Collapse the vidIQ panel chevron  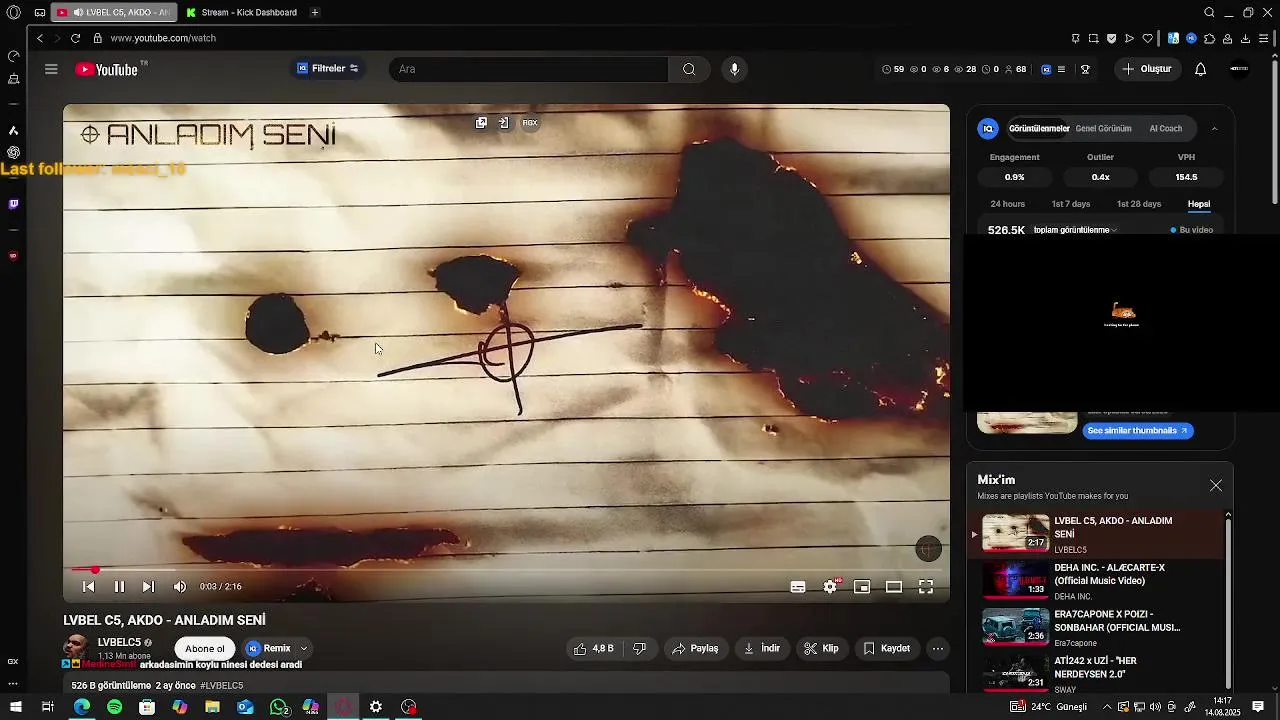tap(1214, 128)
